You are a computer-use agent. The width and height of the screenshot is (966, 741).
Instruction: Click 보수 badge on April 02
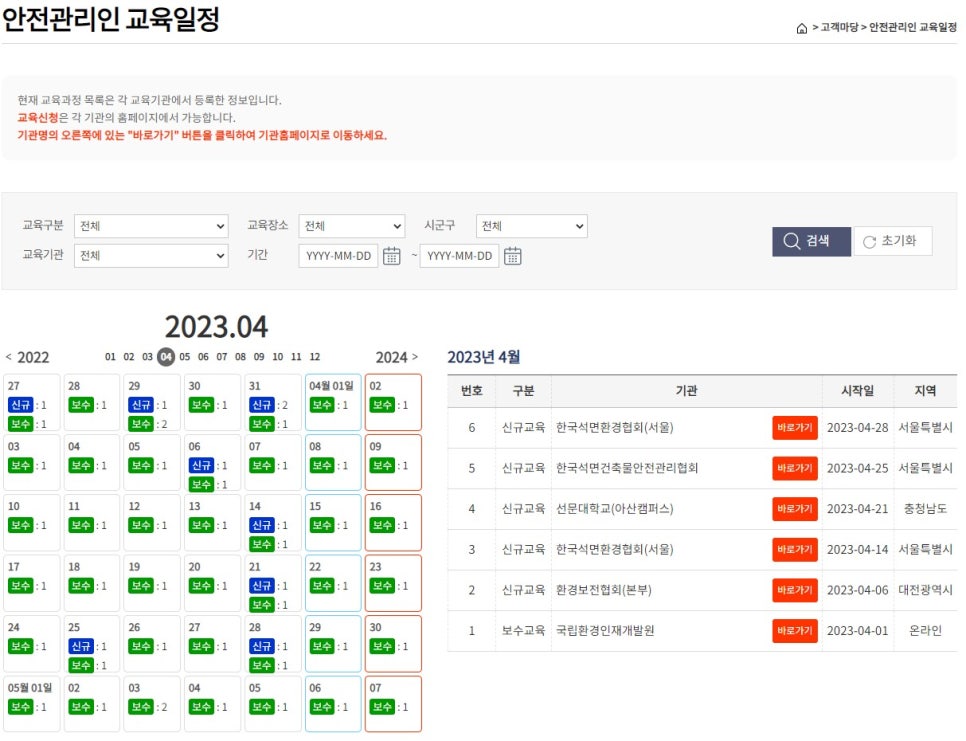pyautogui.click(x=383, y=405)
